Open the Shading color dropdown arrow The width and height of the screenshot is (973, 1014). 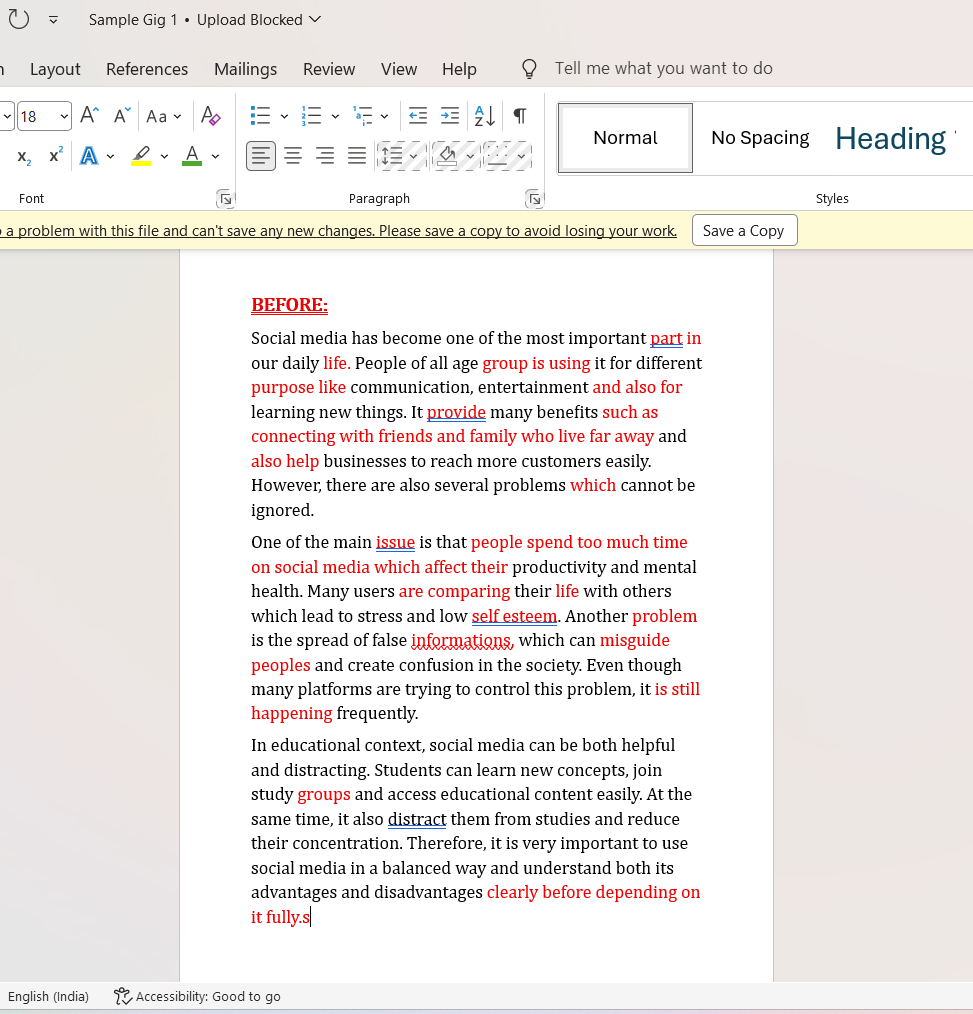pyautogui.click(x=470, y=156)
